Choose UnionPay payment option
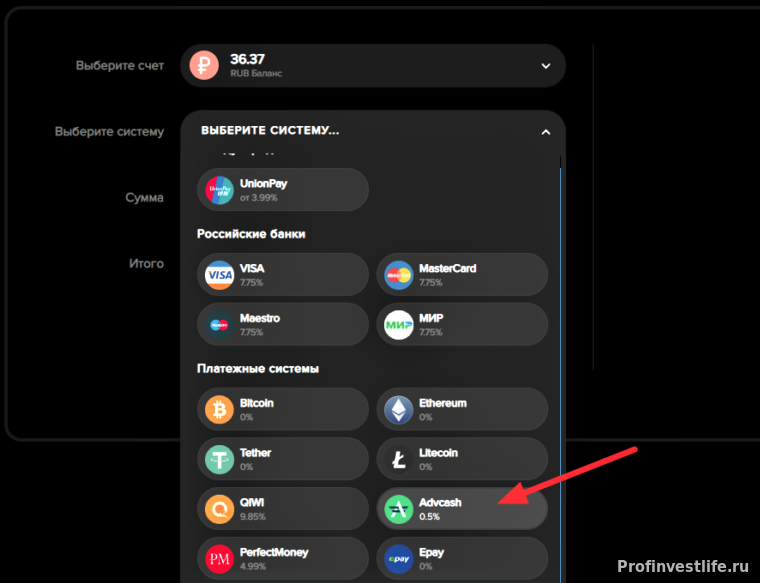The height and width of the screenshot is (583, 760). [x=283, y=189]
